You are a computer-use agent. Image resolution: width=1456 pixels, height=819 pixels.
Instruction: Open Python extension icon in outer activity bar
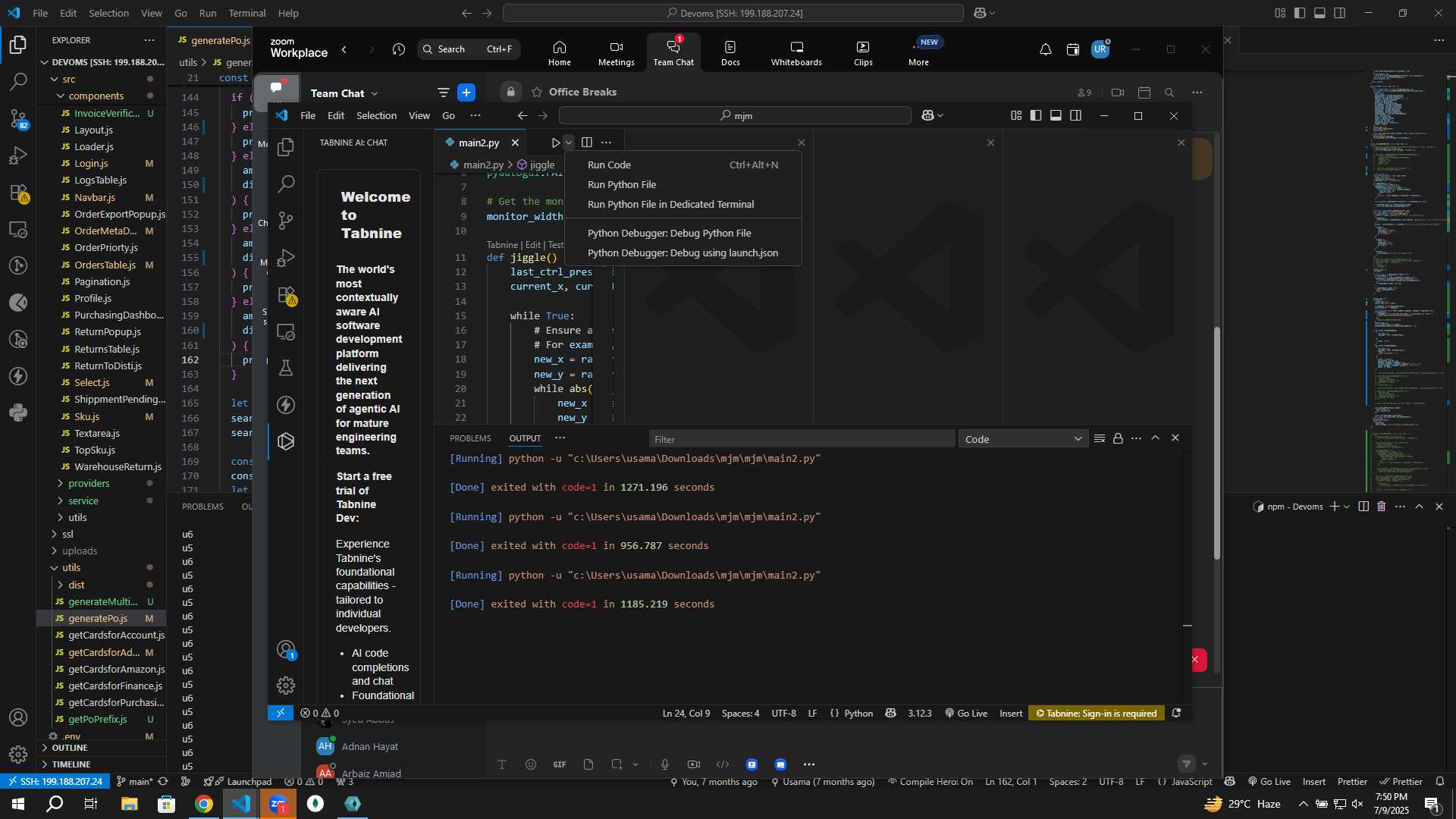[x=18, y=413]
